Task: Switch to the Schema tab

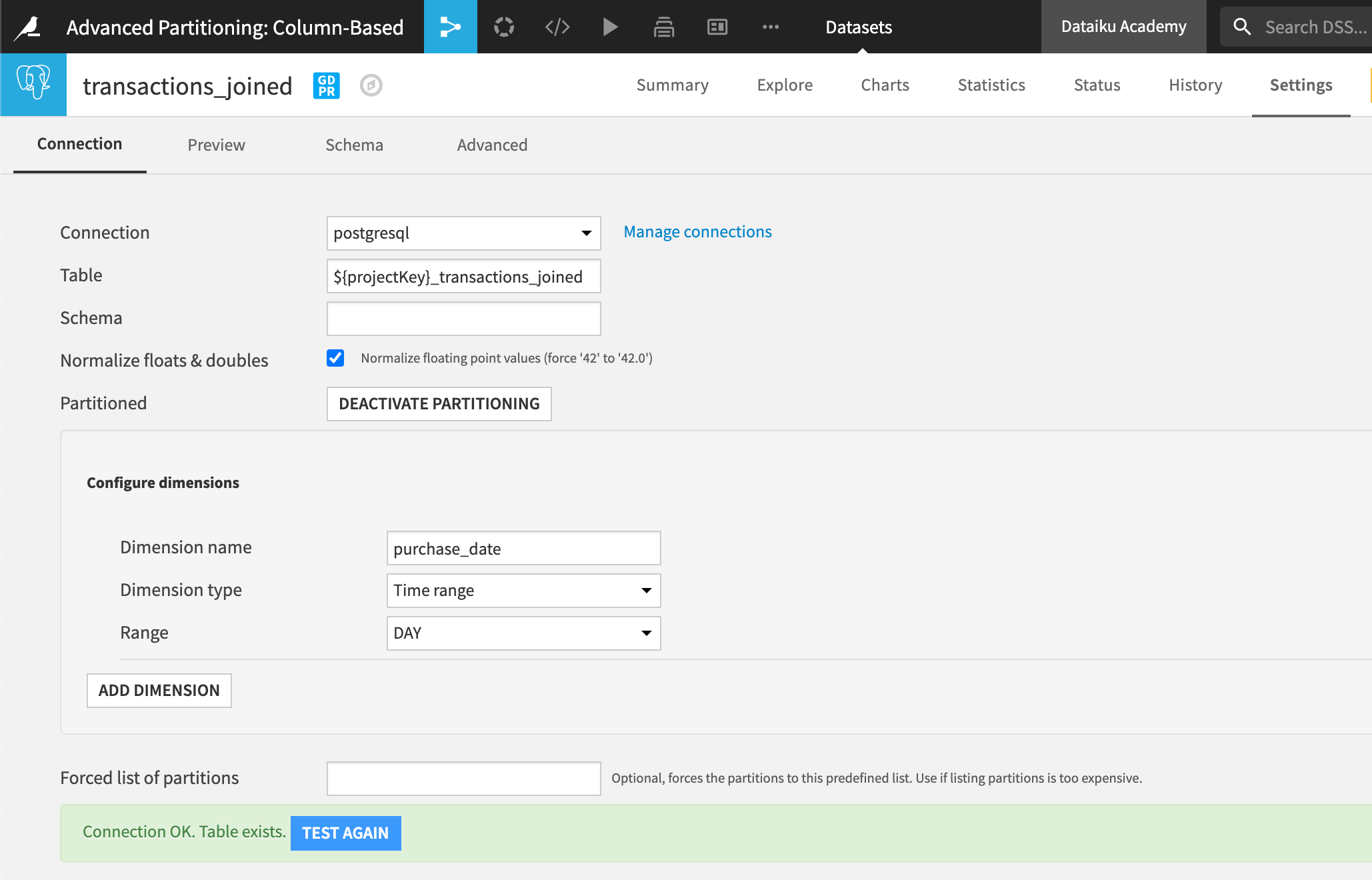Action: pos(354,144)
